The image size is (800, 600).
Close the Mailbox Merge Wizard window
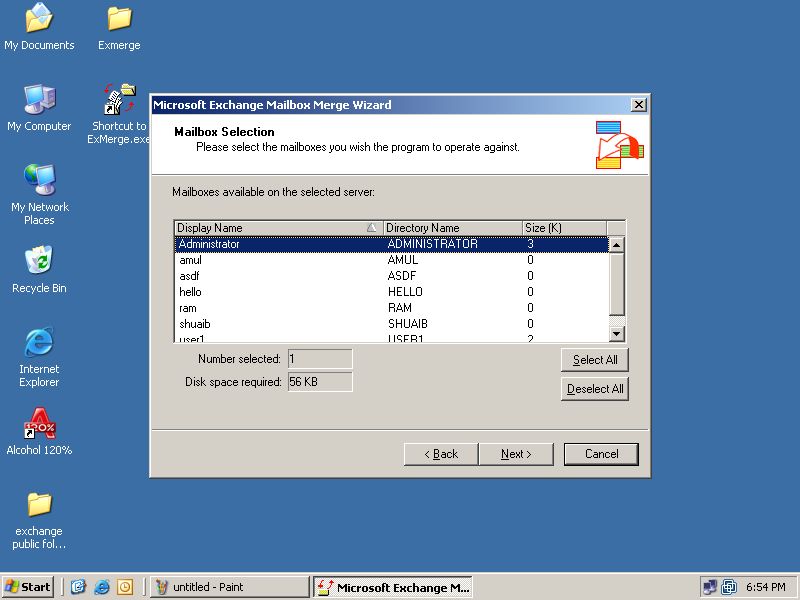click(639, 105)
